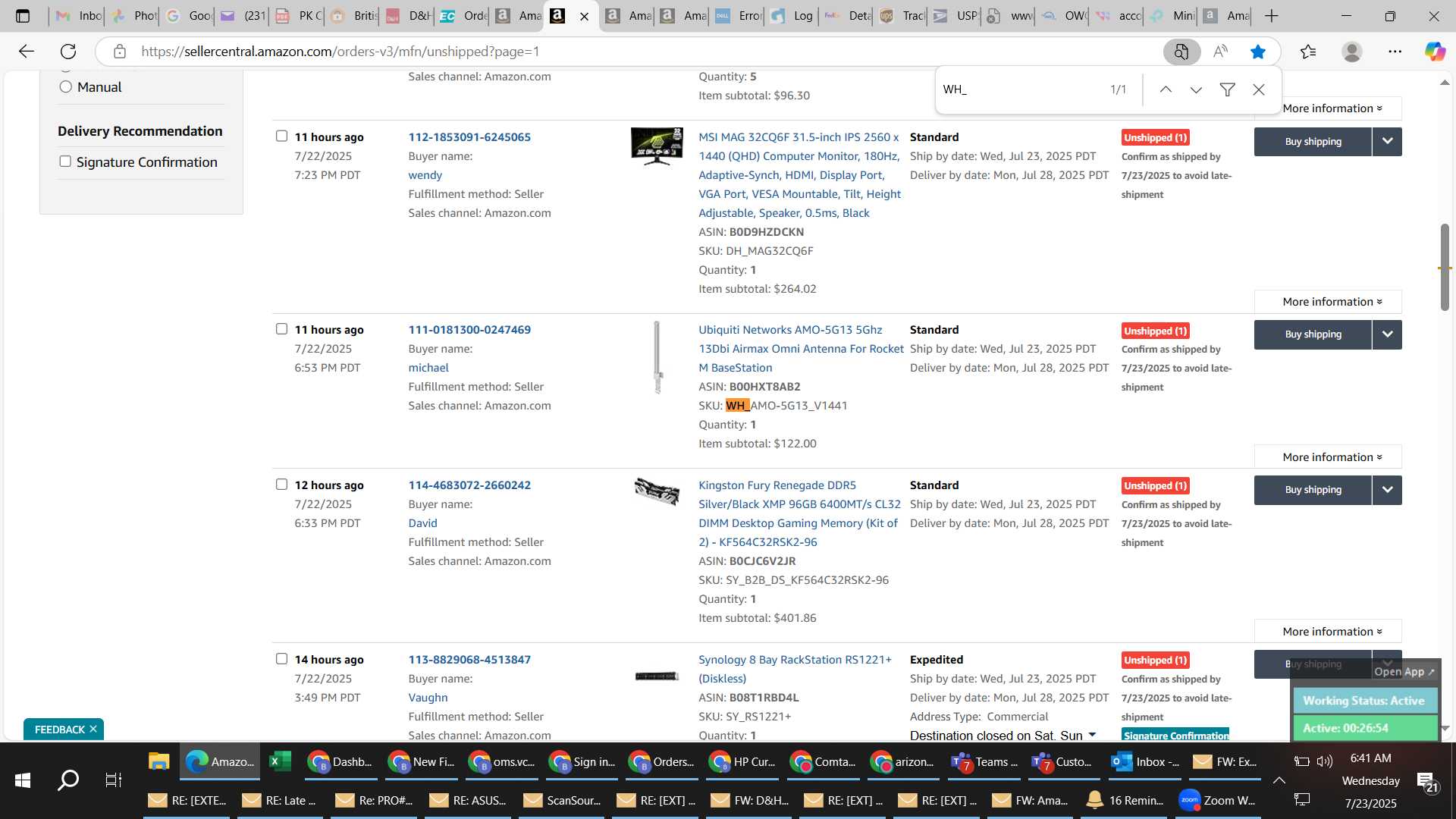Click Buy shipping for Ubiquiti antenna order
Image resolution: width=1456 pixels, height=819 pixels.
(x=1313, y=334)
